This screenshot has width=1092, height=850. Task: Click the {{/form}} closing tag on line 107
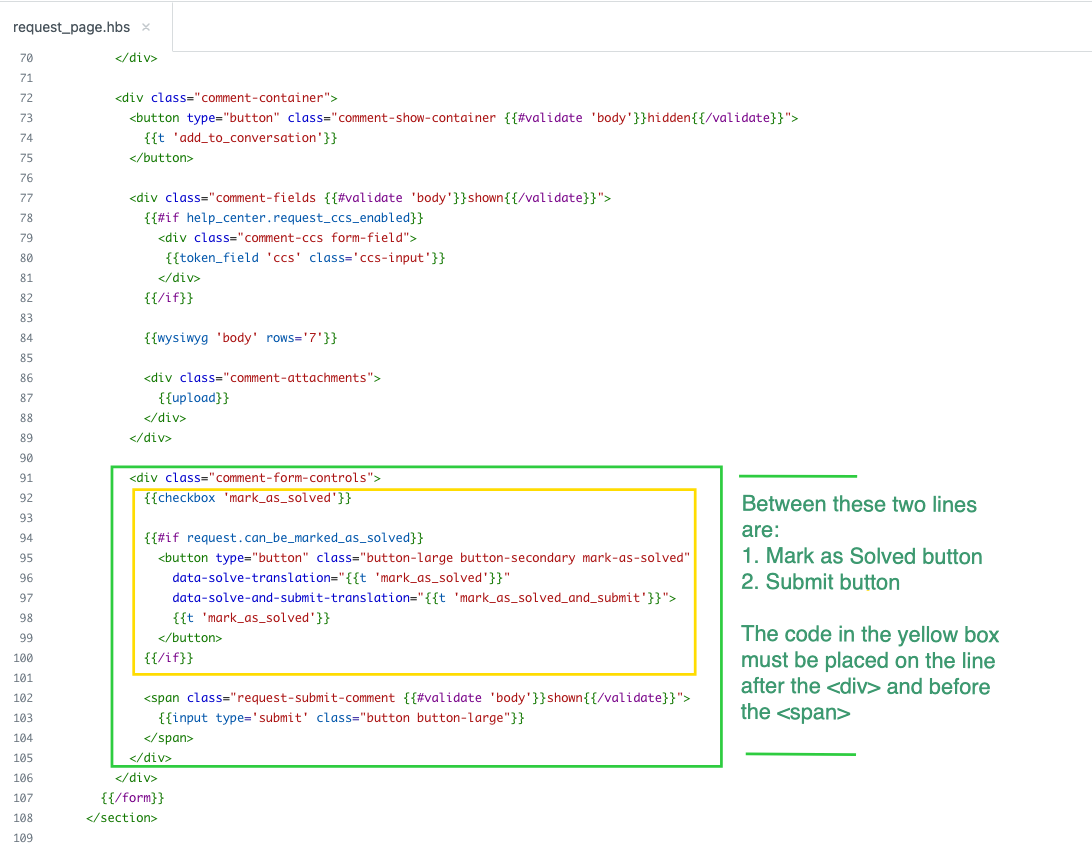(130, 797)
